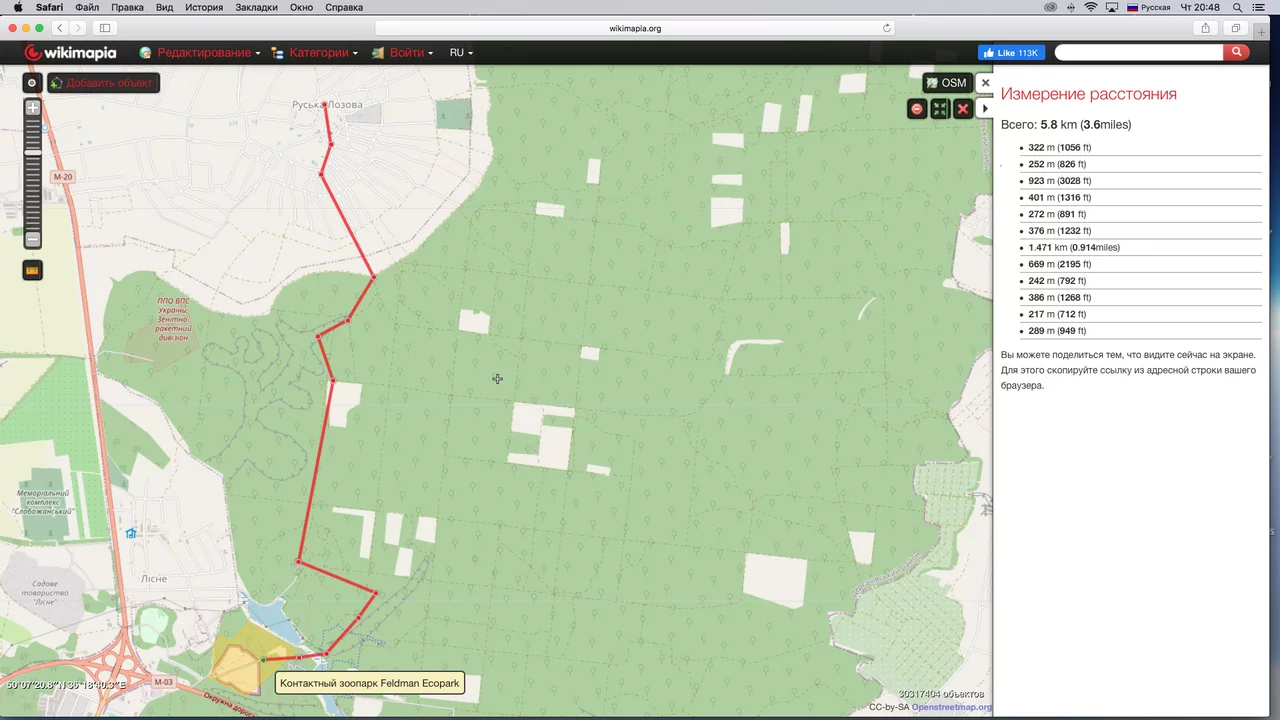Viewport: 1280px width, 720px height.
Task: Go forward in Safari
Action: [80, 28]
